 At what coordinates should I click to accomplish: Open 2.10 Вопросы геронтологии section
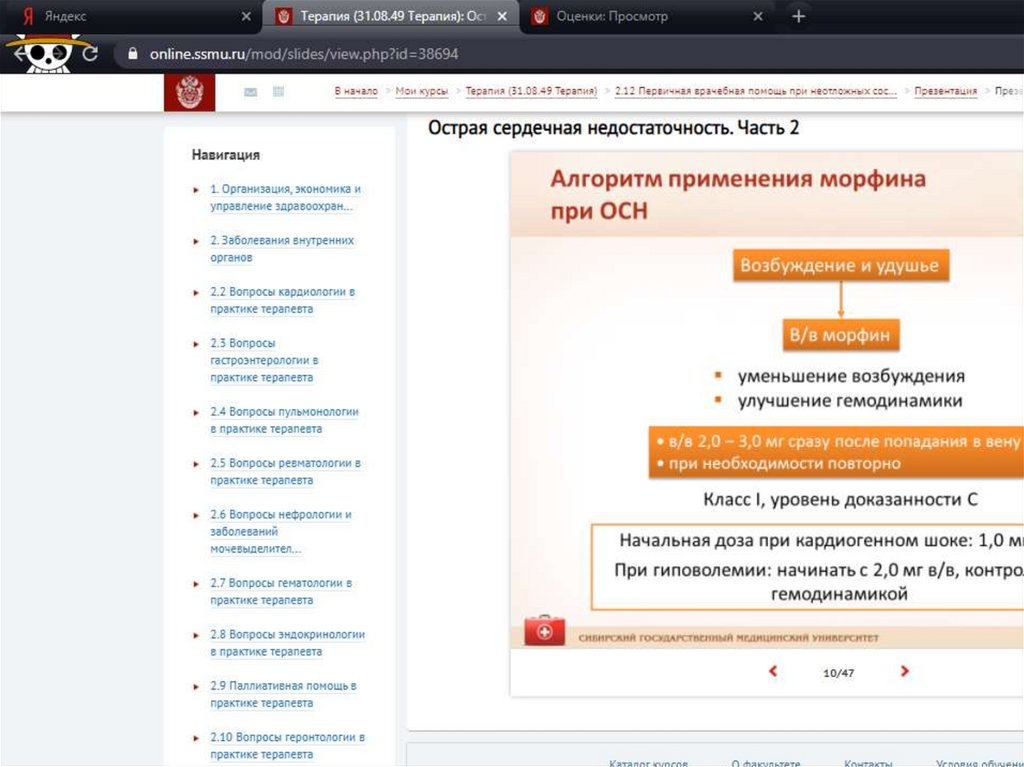tap(287, 745)
